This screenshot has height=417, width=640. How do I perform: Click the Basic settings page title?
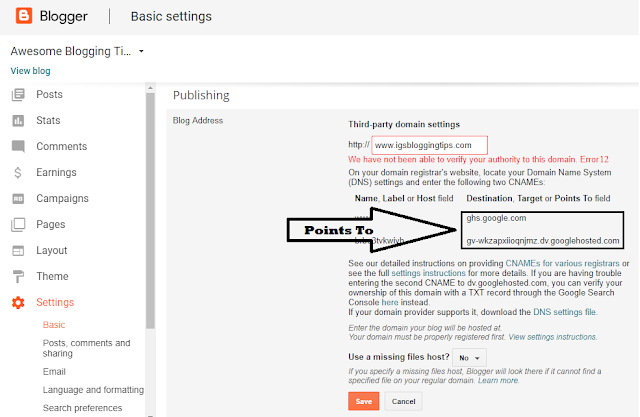coord(171,16)
